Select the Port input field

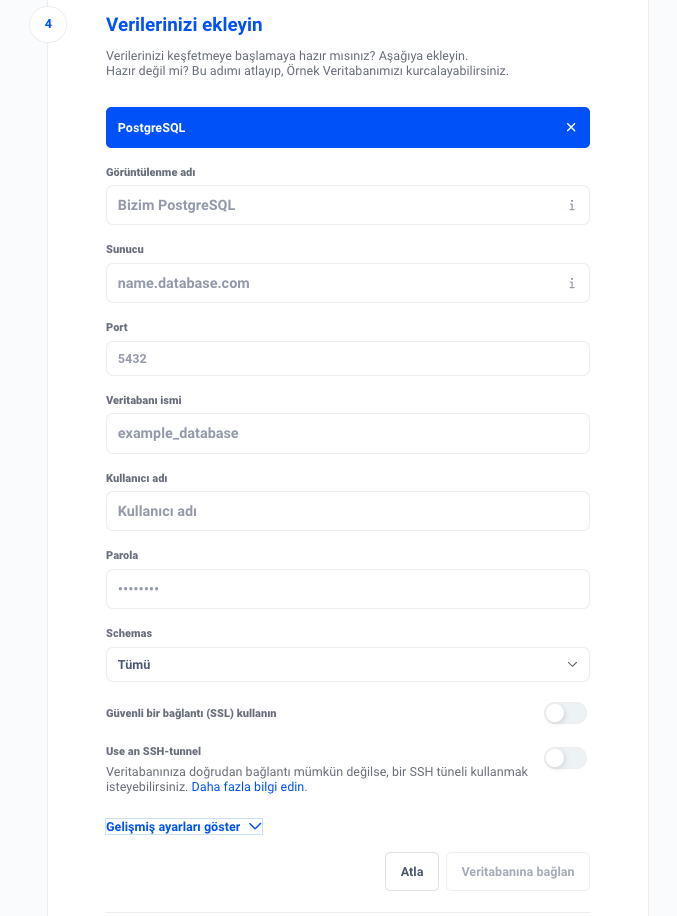coord(347,358)
